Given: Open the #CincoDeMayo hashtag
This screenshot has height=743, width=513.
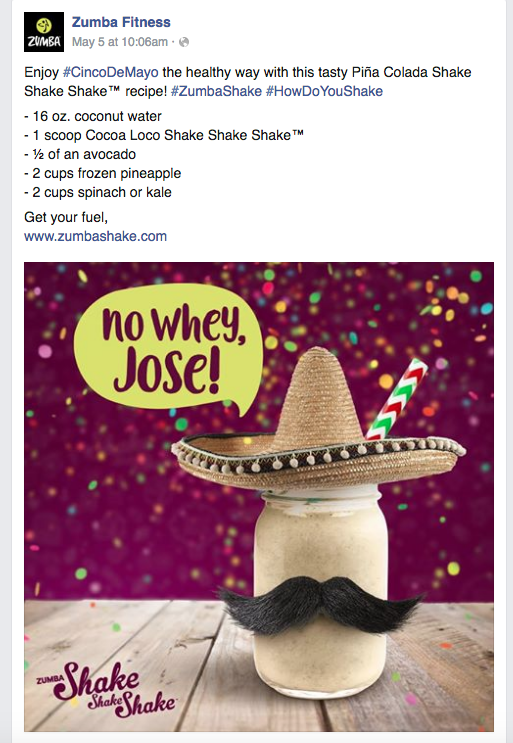Looking at the screenshot, I should (110, 72).
